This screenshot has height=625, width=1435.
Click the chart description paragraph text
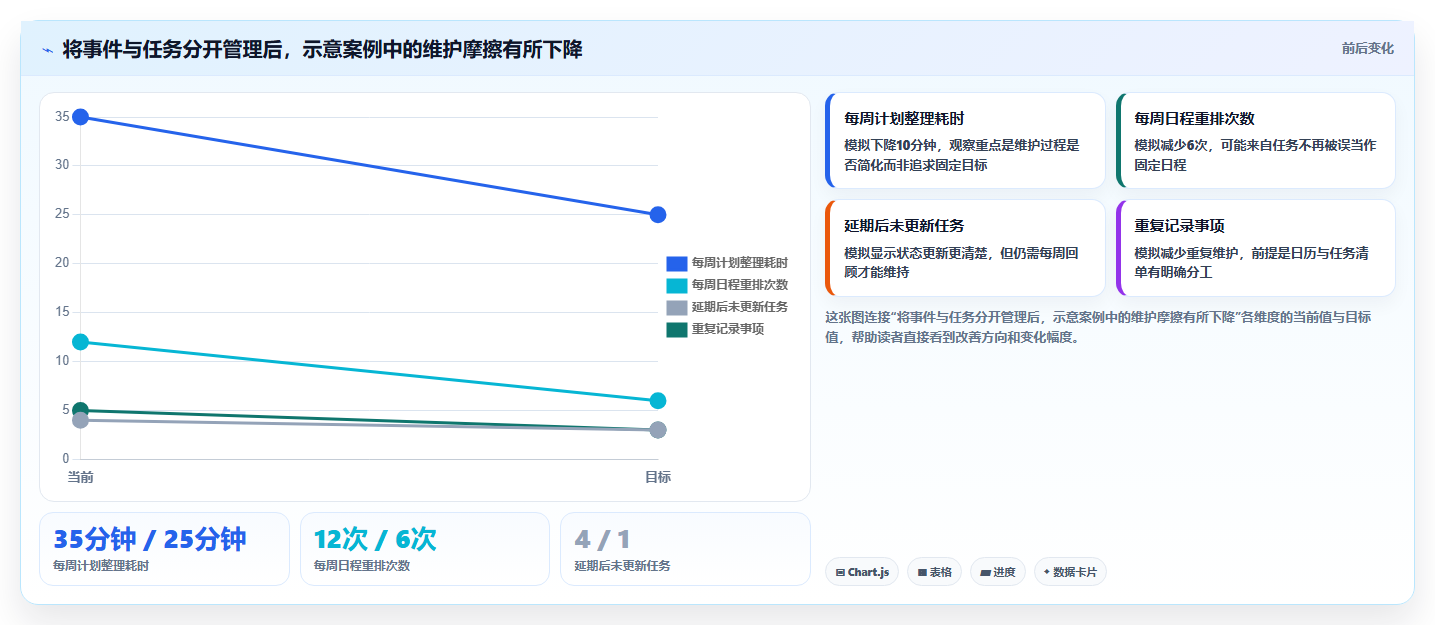tap(1100, 327)
